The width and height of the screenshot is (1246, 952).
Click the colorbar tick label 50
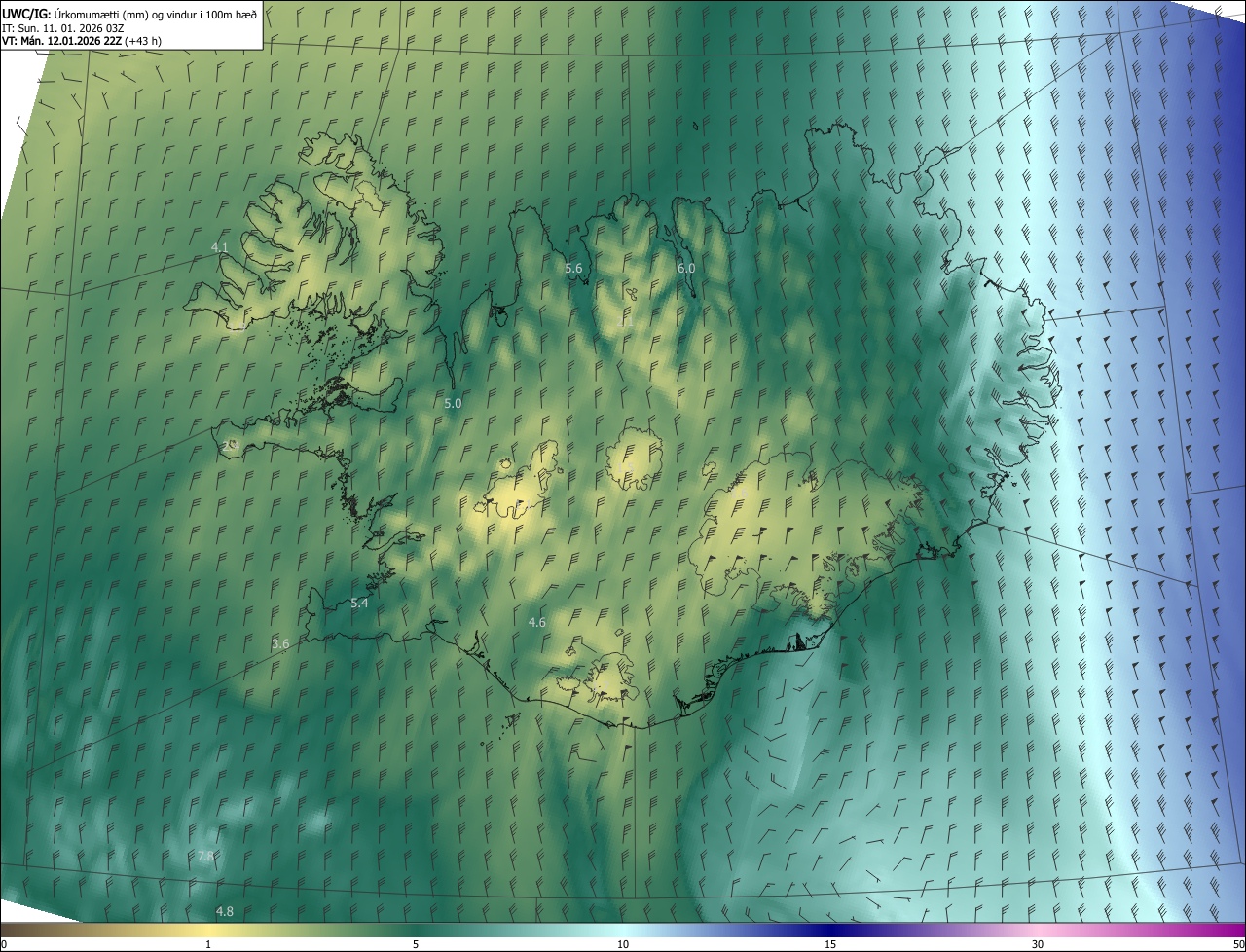click(x=1238, y=945)
